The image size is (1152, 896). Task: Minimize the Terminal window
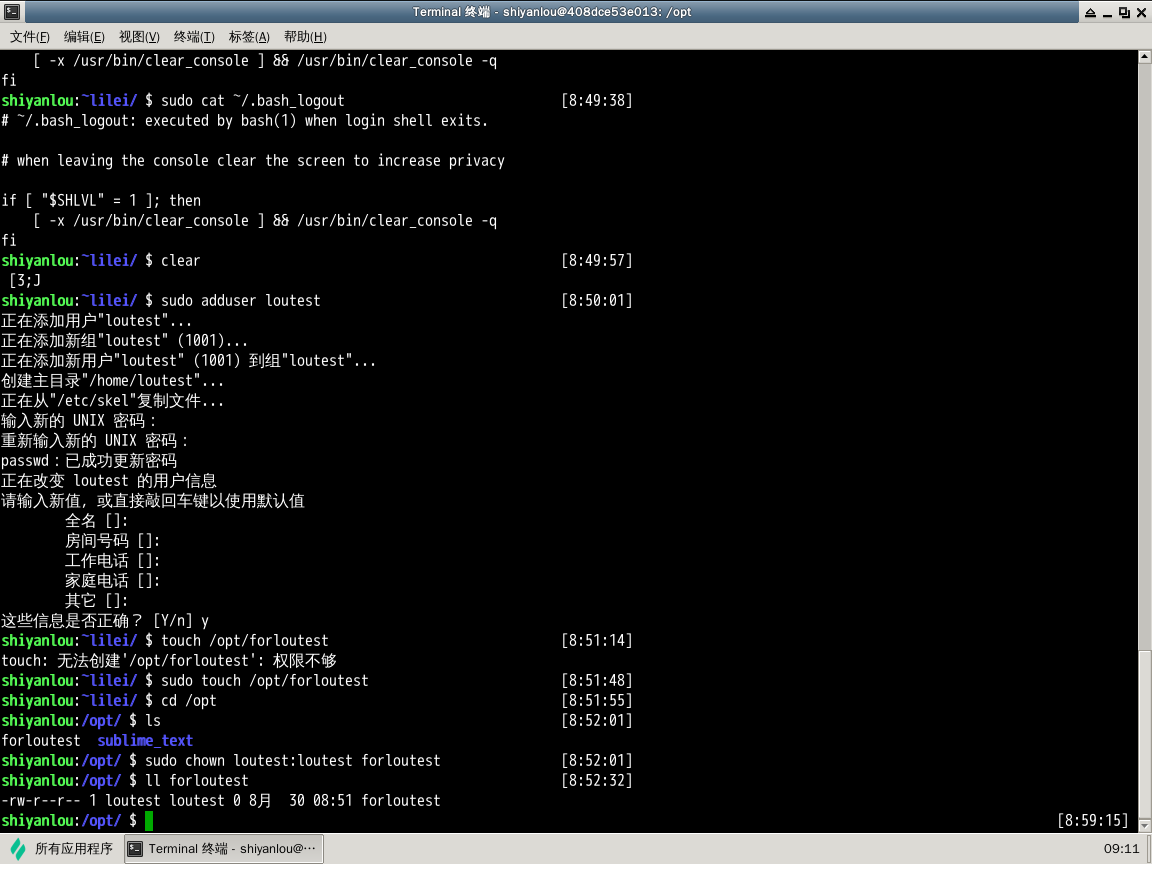click(x=1107, y=12)
